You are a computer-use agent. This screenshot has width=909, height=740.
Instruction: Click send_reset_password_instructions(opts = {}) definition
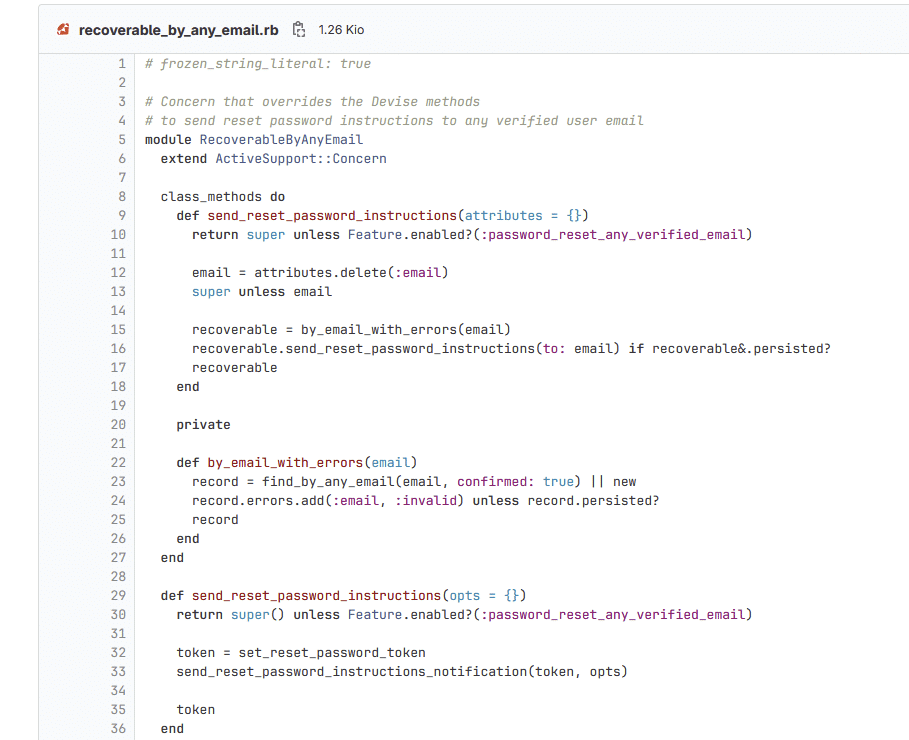tap(343, 596)
